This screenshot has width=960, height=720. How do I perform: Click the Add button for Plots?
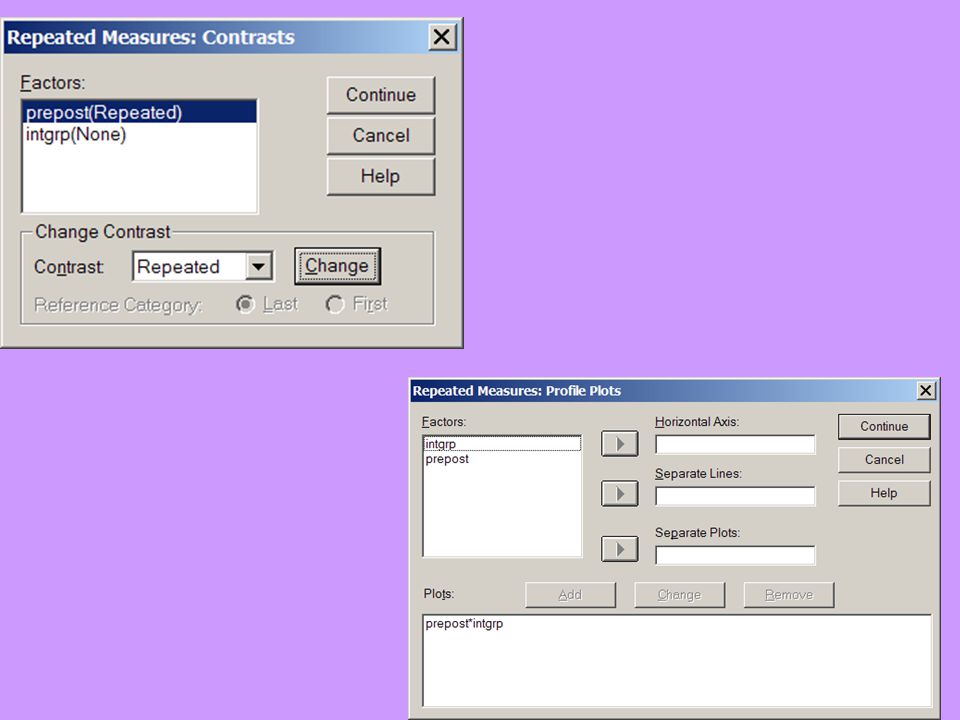(571, 594)
